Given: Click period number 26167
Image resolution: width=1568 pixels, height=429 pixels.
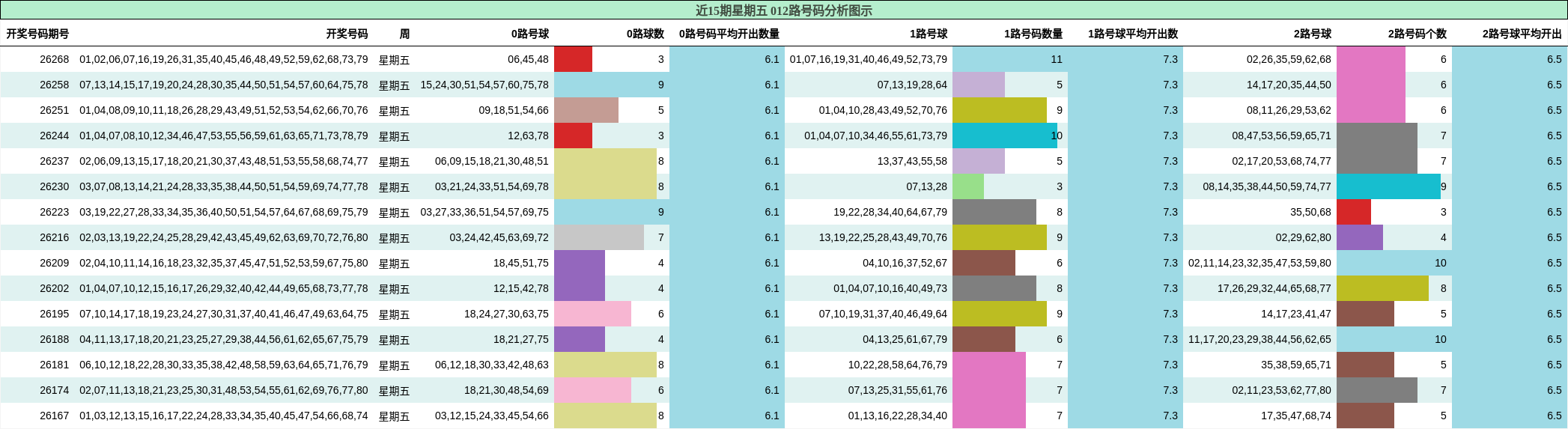Looking at the screenshot, I should (x=54, y=416).
